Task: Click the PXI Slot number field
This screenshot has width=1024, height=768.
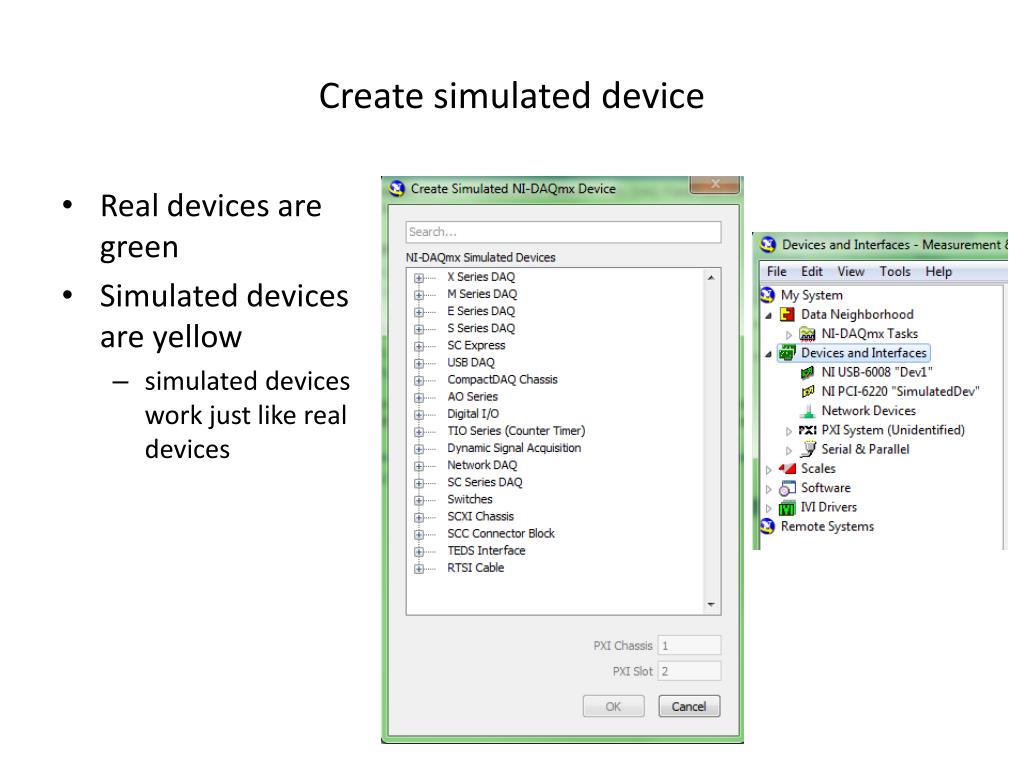Action: pos(689,671)
